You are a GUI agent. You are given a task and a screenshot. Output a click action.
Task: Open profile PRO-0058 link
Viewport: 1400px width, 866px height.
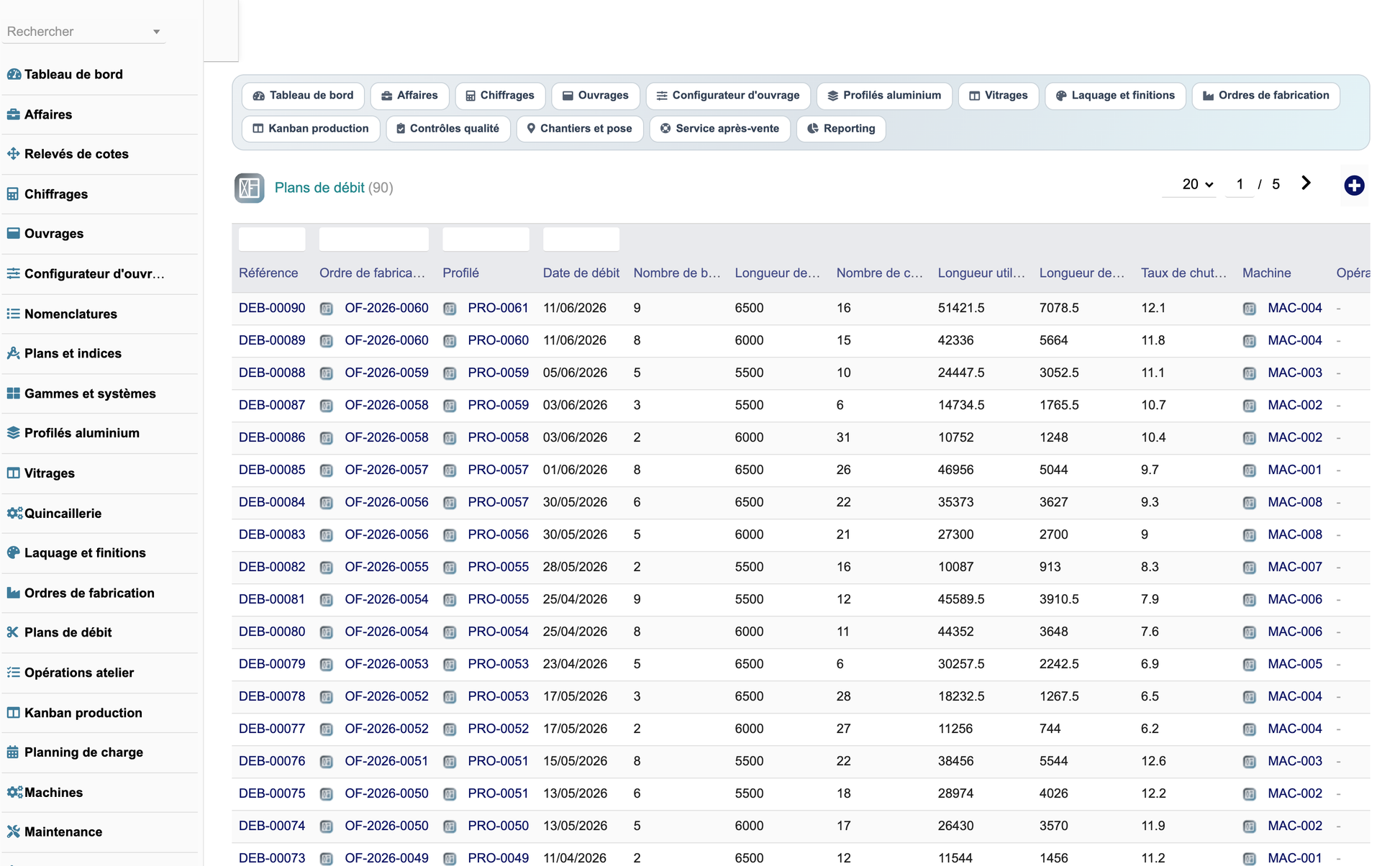[498, 437]
